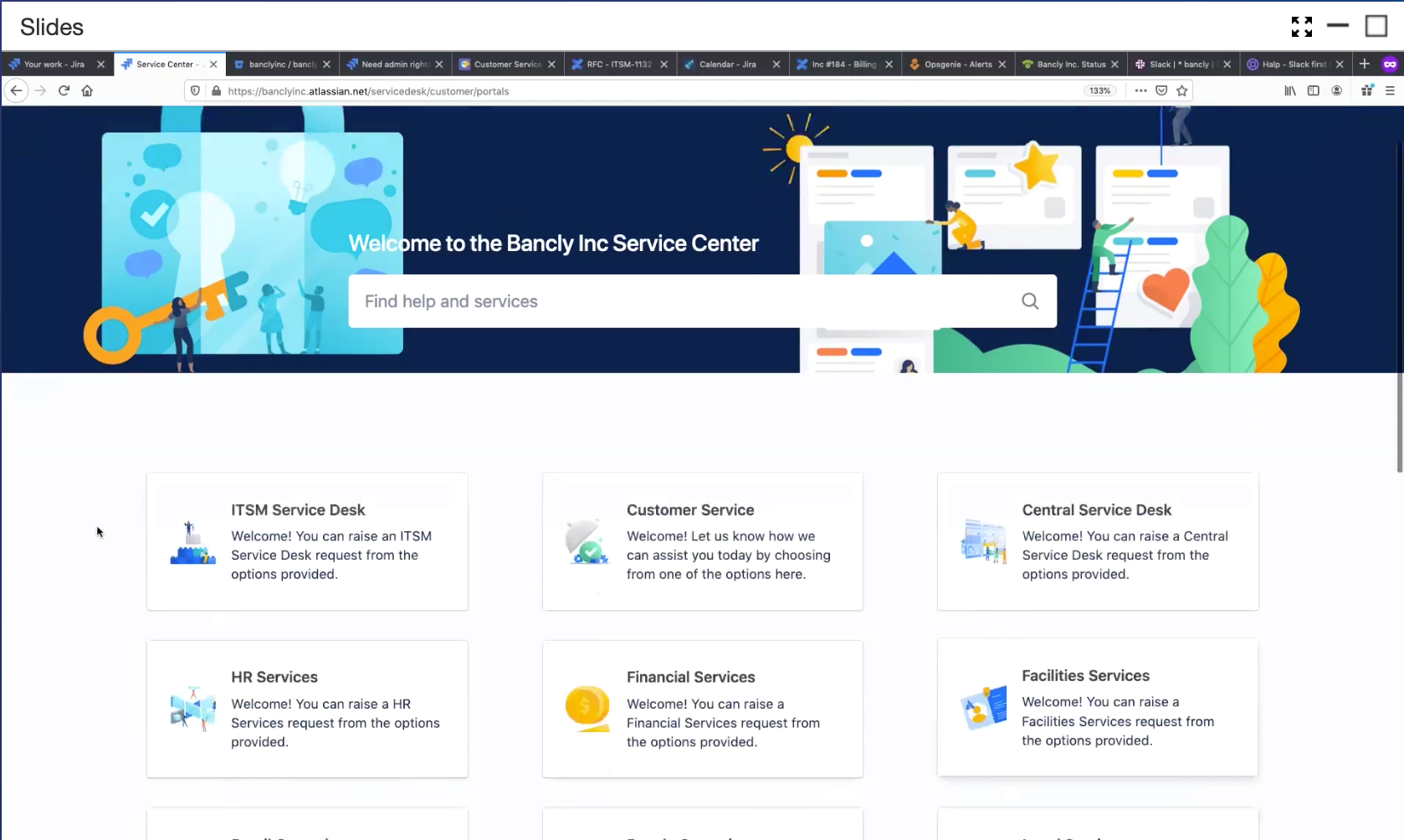The height and width of the screenshot is (840, 1404).
Task: Click the Slides fullscreen expand icon
Action: coord(1302,27)
